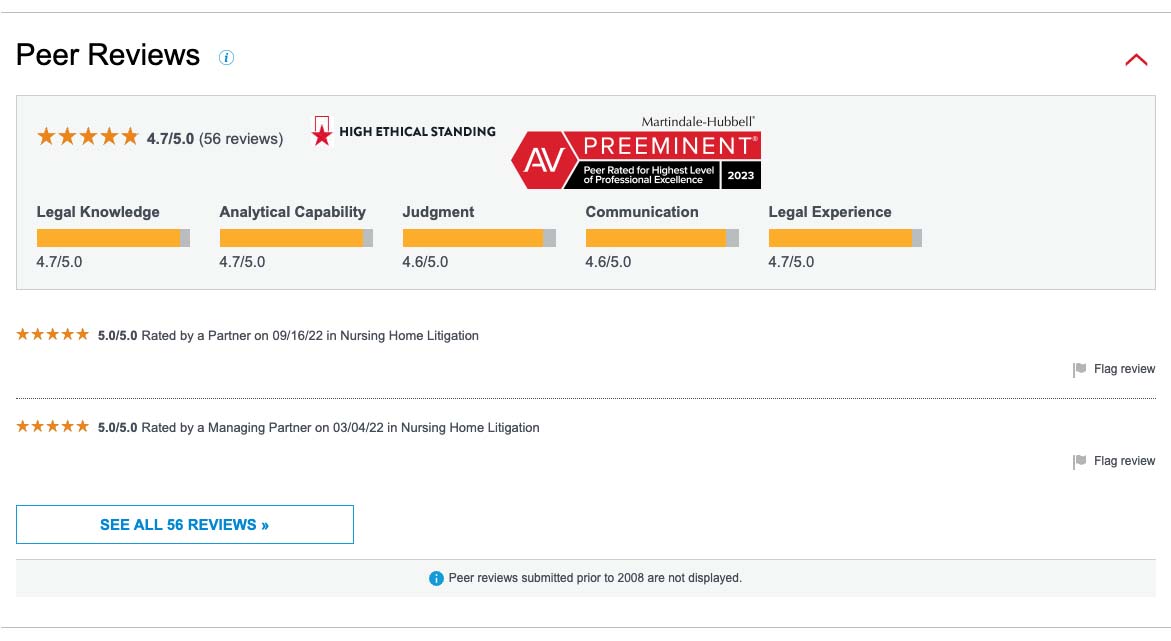Screen dimensions: 1171x641
Task: Flag the 03/04/22 Managing Partner review
Action: click(1113, 461)
